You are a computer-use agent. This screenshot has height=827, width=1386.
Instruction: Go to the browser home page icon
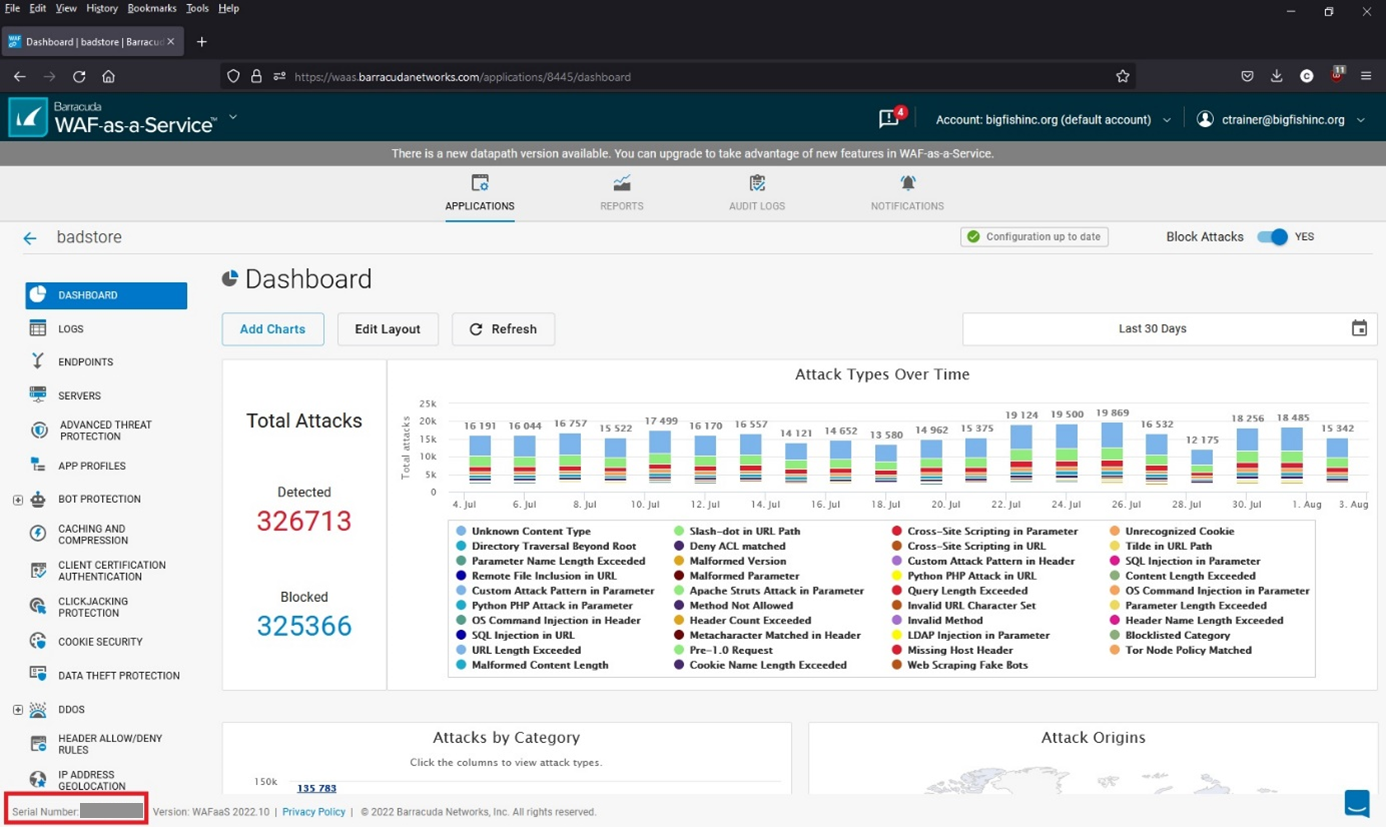tap(109, 76)
